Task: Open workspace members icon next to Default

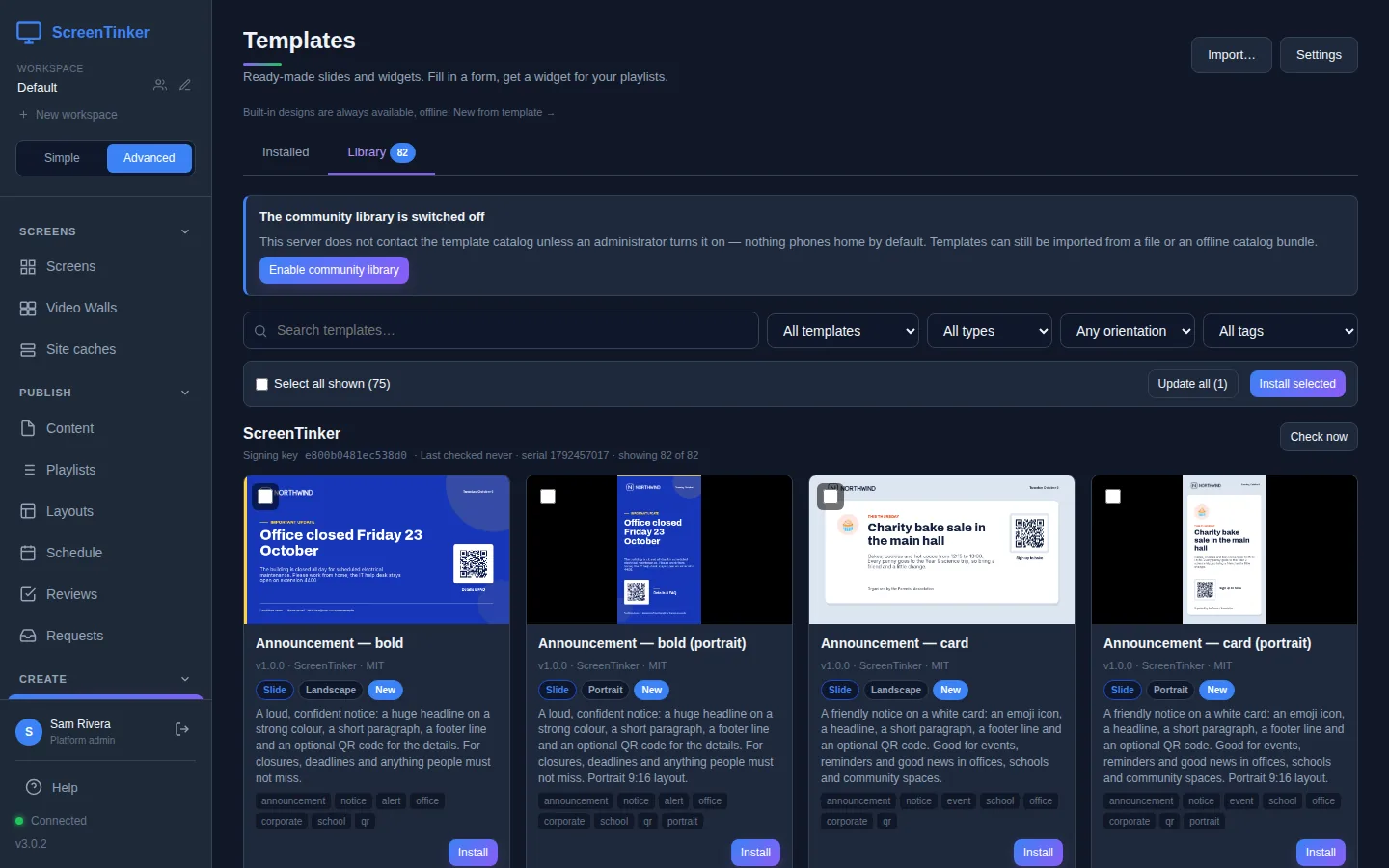Action: coord(160,85)
